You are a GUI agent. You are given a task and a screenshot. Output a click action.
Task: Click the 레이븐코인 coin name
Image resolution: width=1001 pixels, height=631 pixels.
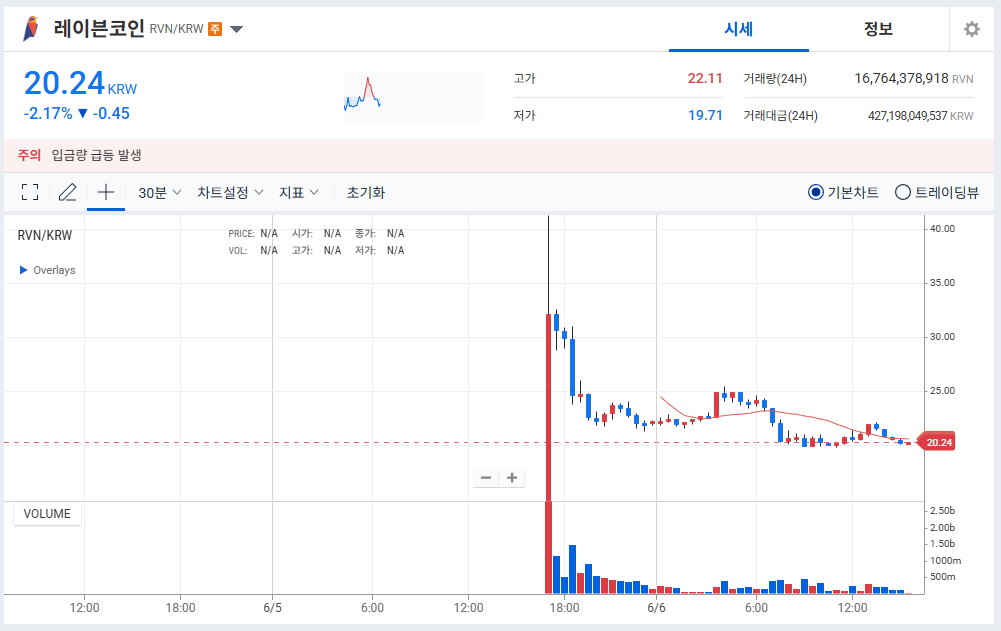coord(99,29)
